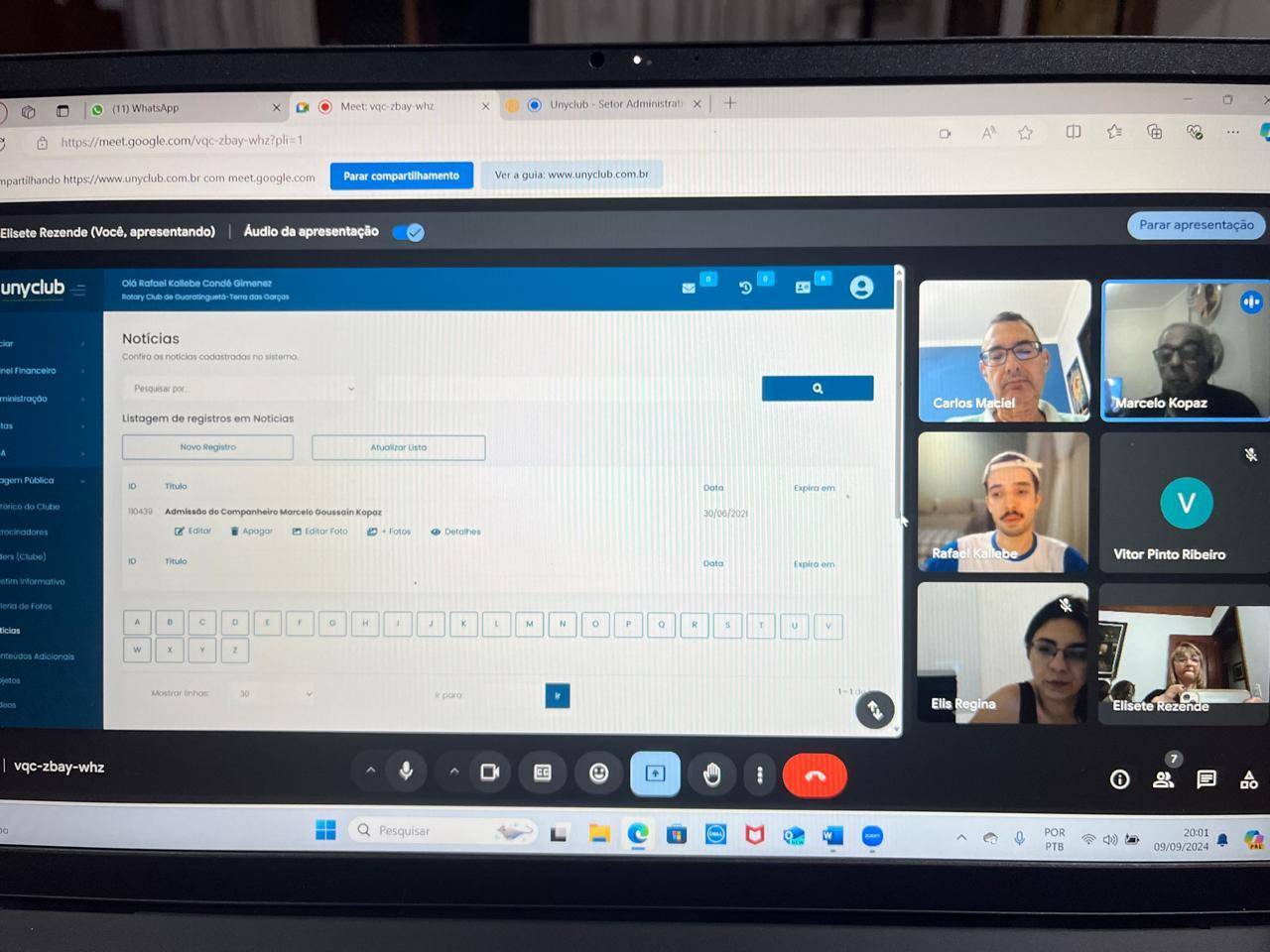Open the emoji reactions button
The width and height of the screenshot is (1270, 952).
(x=598, y=773)
